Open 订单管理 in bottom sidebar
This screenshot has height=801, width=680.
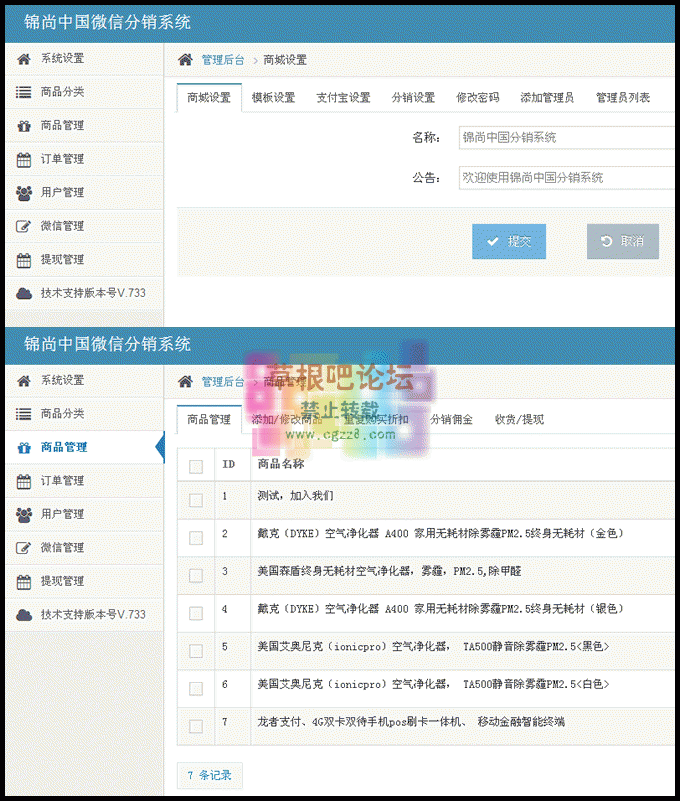(84, 481)
